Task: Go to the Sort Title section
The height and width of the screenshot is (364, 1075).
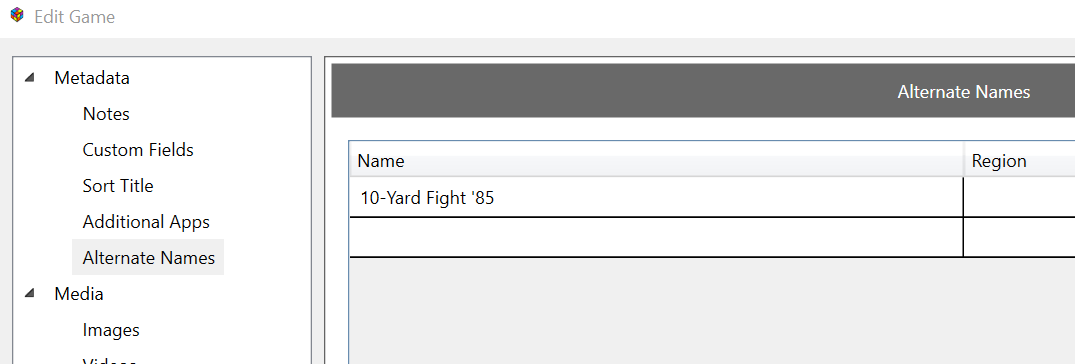Action: coord(118,186)
